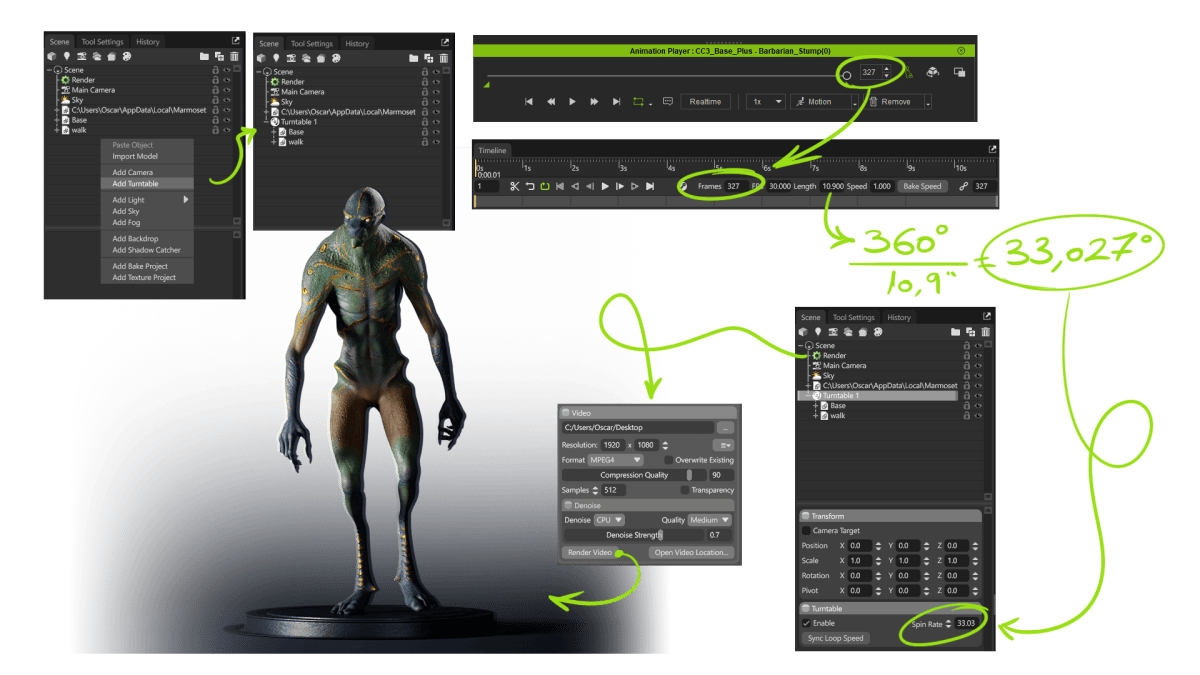
Task: Click the Bake Speed button
Action: coord(923,186)
